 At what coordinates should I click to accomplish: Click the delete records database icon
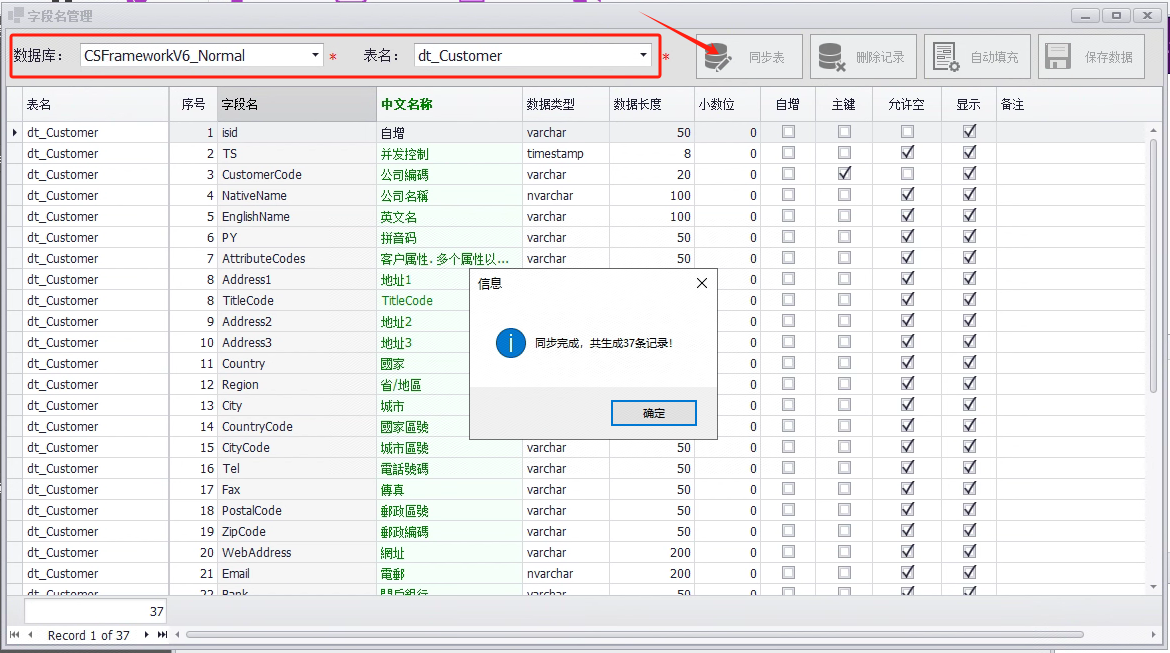click(831, 57)
